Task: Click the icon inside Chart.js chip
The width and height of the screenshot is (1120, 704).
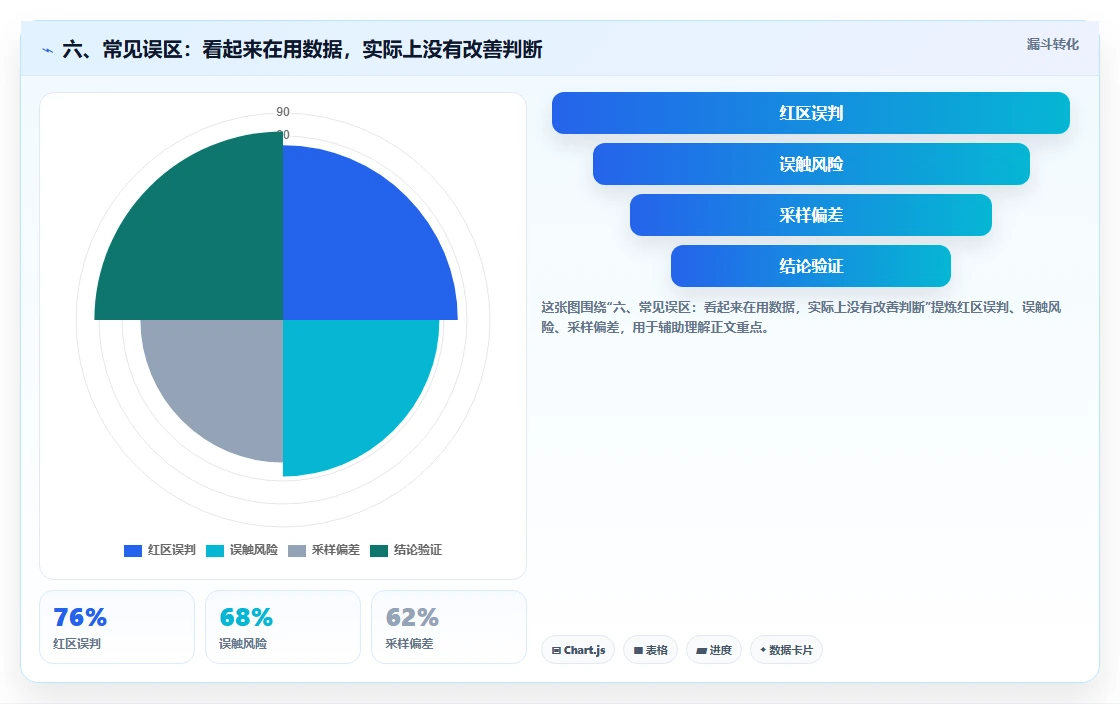Action: point(556,650)
